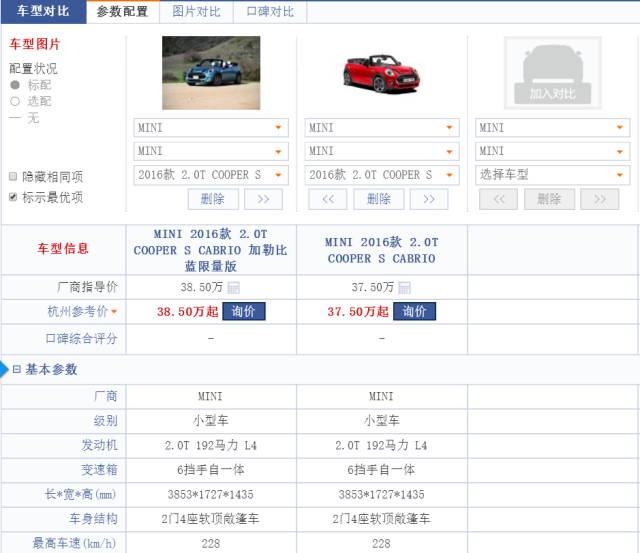Click the 口碑综合评分 label
The width and height of the screenshot is (640, 553).
(x=81, y=338)
